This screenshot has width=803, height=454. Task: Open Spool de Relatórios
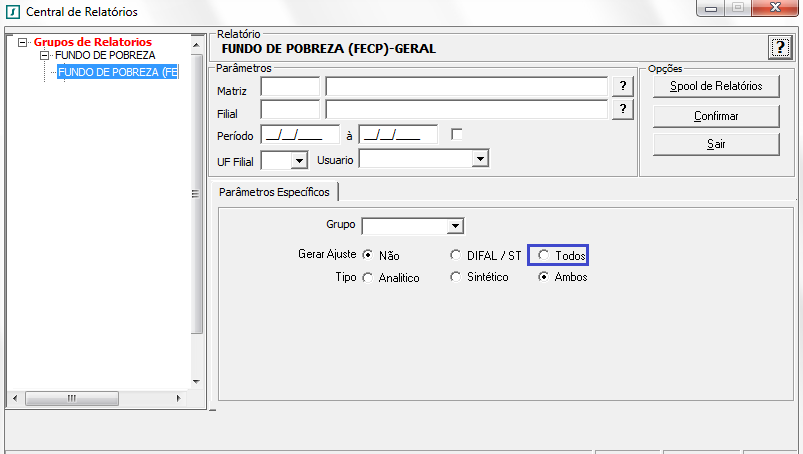716,86
